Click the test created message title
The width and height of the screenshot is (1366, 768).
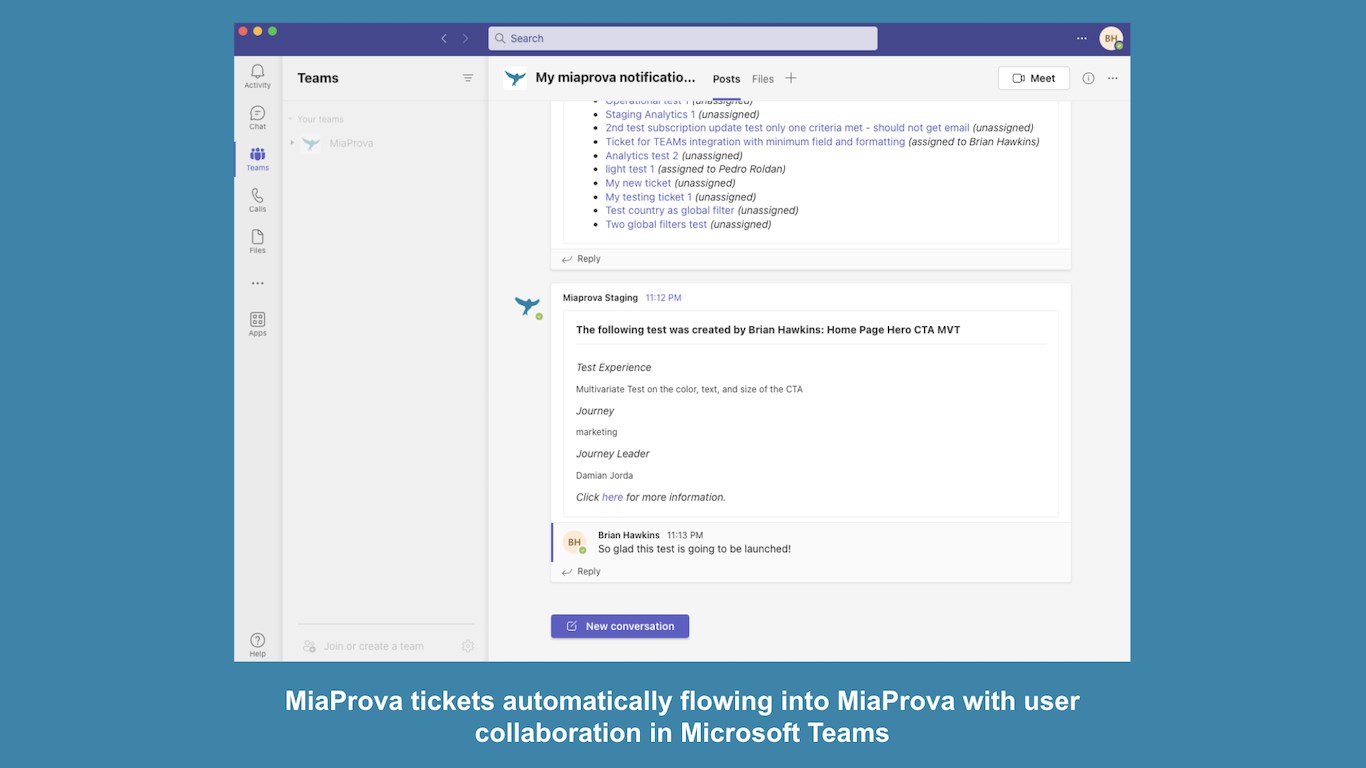tap(768, 330)
